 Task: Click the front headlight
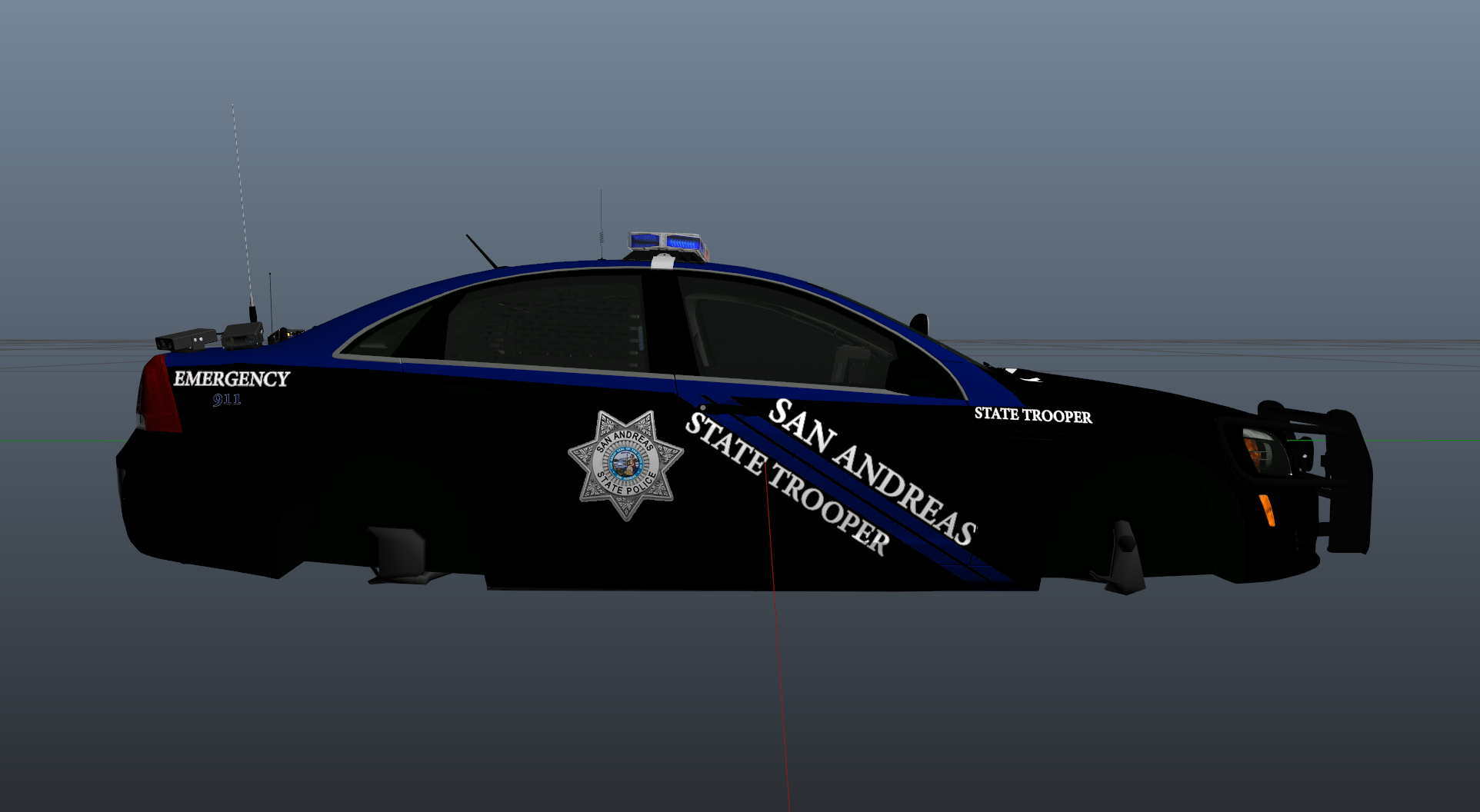coord(1263,451)
